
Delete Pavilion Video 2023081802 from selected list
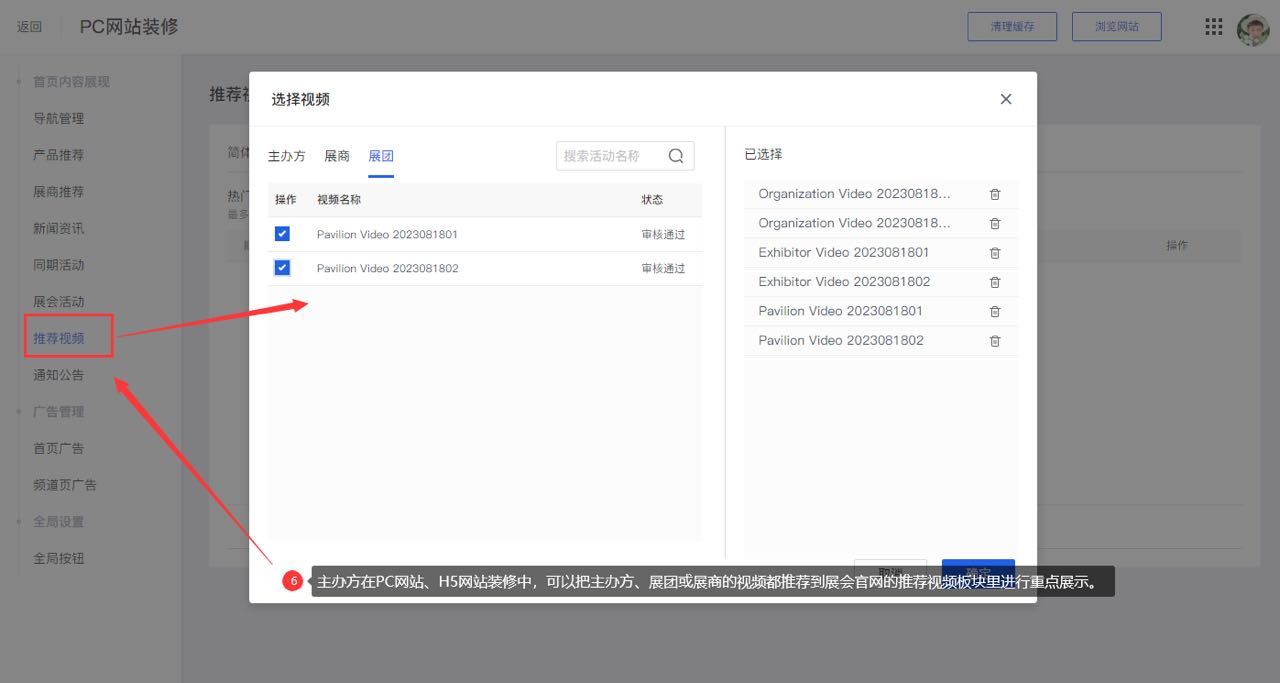pyautogui.click(x=994, y=341)
